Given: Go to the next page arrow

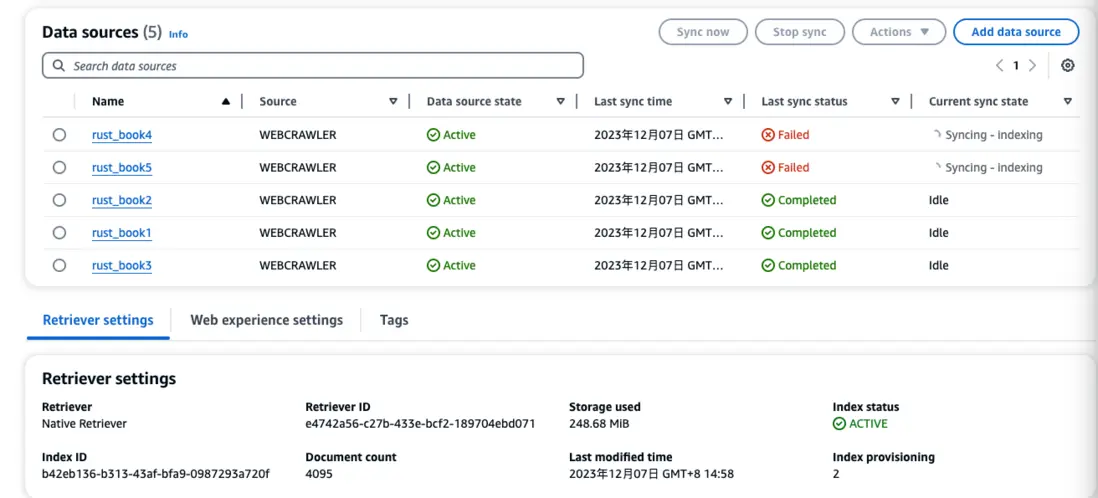Looking at the screenshot, I should pyautogui.click(x=1032, y=66).
